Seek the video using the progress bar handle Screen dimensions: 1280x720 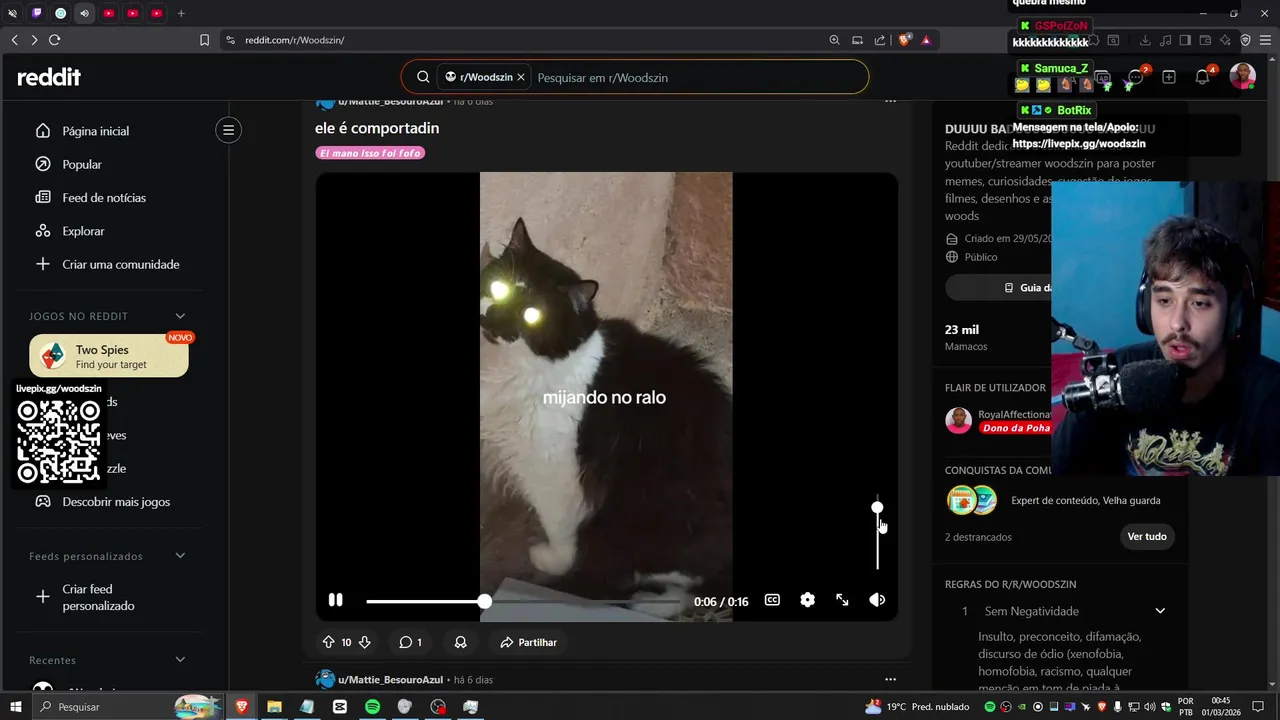pyautogui.click(x=484, y=601)
